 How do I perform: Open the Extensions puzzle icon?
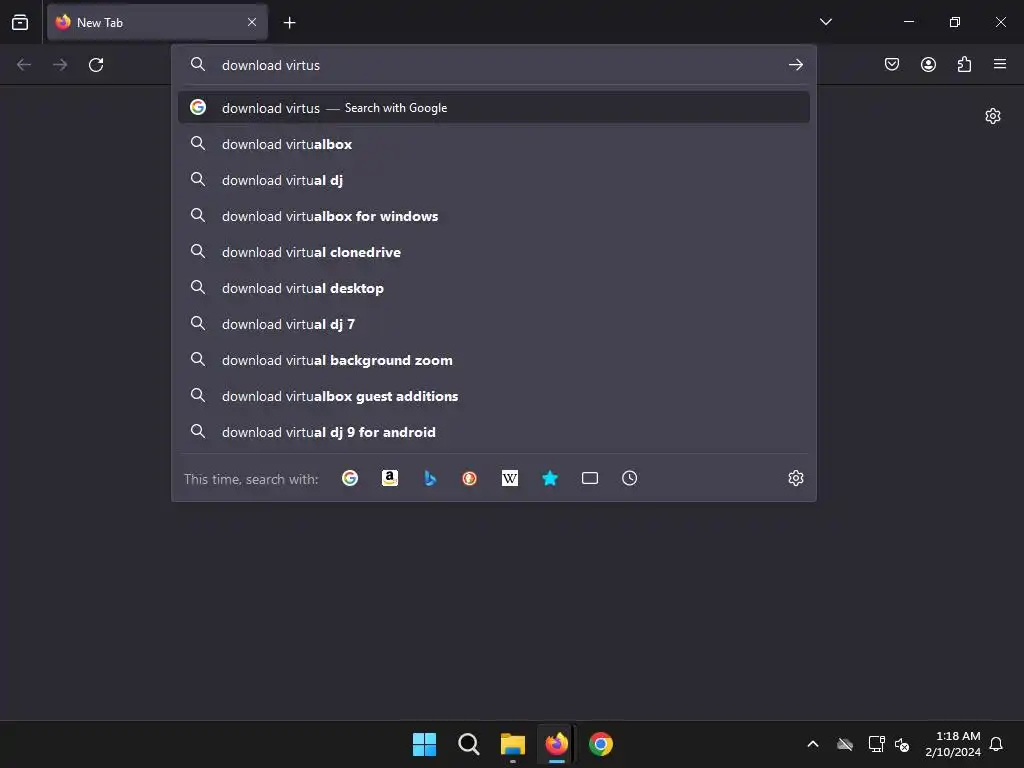coord(964,64)
